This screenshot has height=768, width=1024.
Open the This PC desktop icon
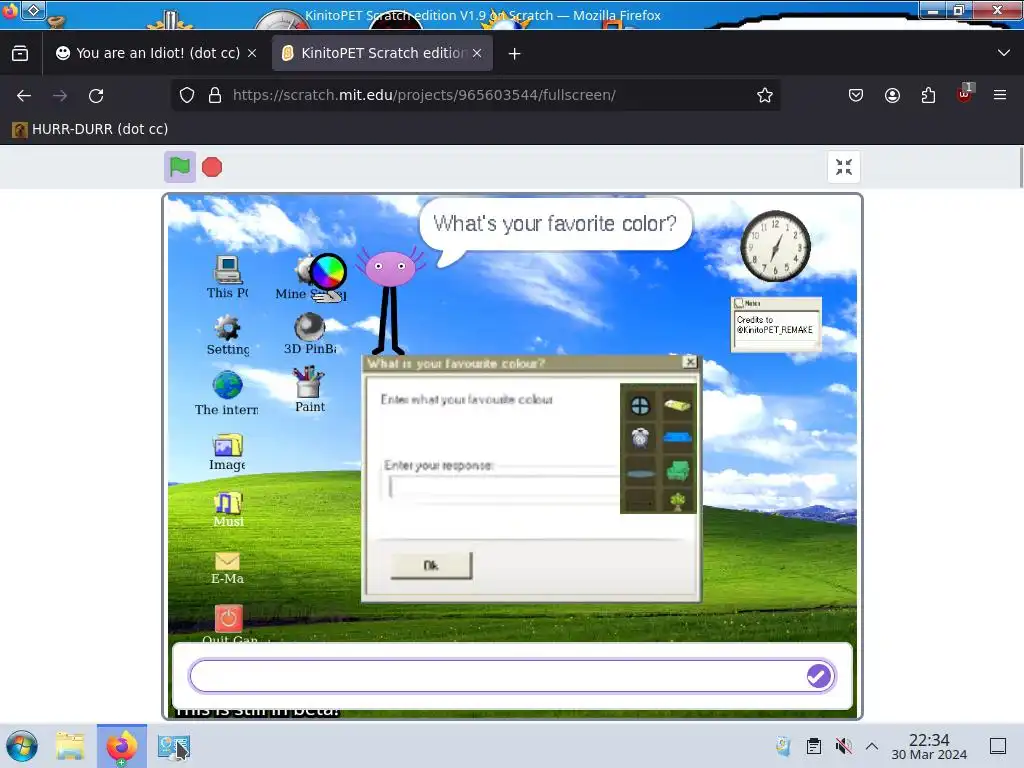[x=227, y=276]
